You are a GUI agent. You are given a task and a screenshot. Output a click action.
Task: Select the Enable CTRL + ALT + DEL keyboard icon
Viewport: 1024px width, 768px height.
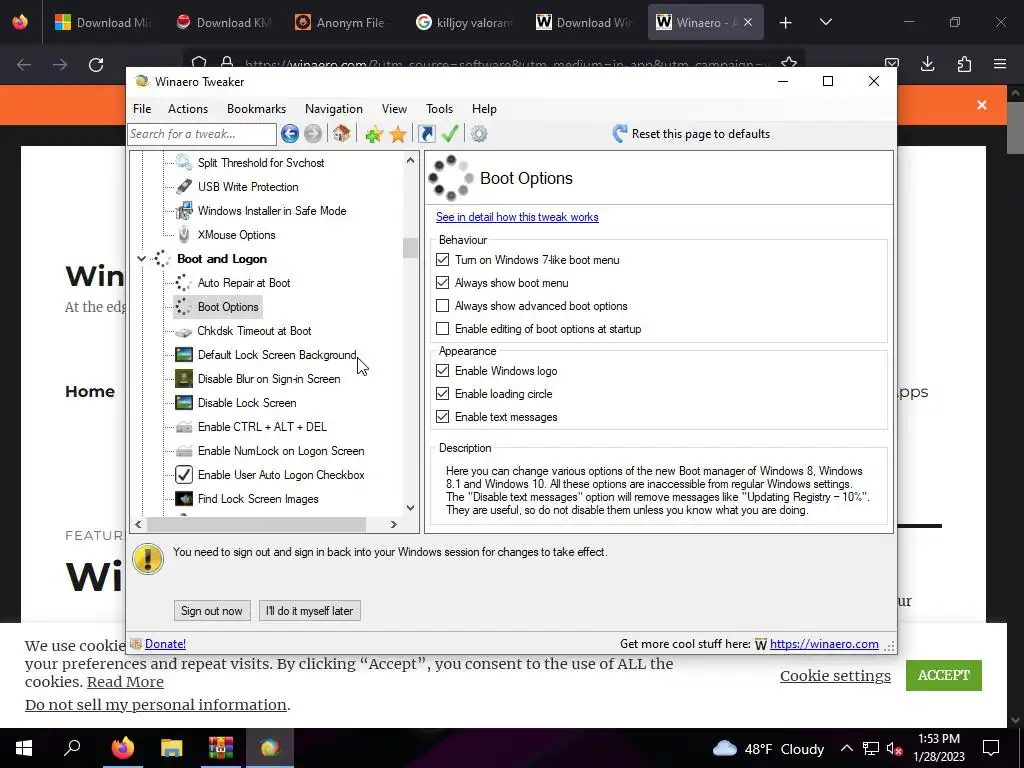184,427
